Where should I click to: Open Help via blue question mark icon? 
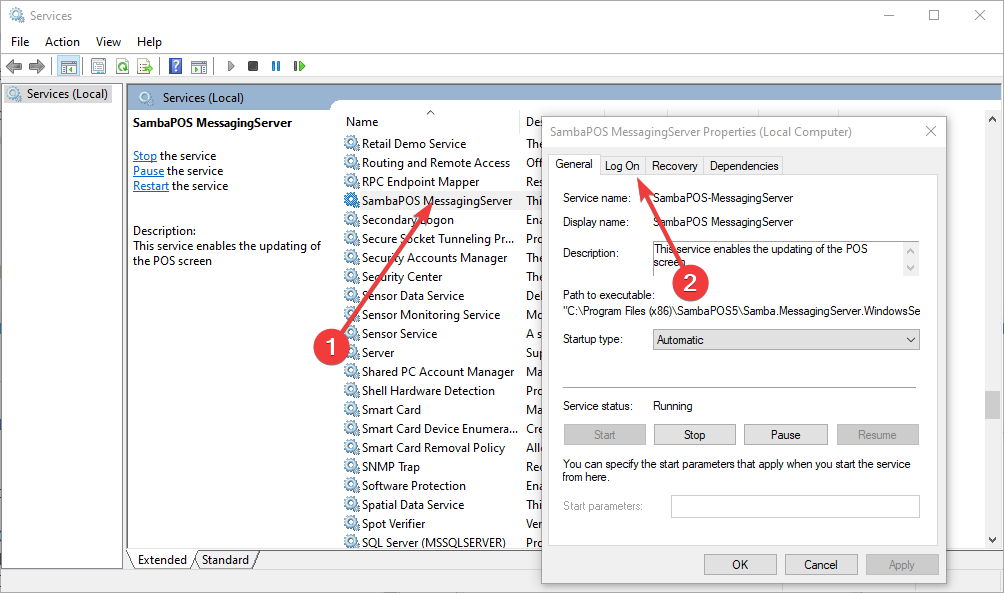175,66
